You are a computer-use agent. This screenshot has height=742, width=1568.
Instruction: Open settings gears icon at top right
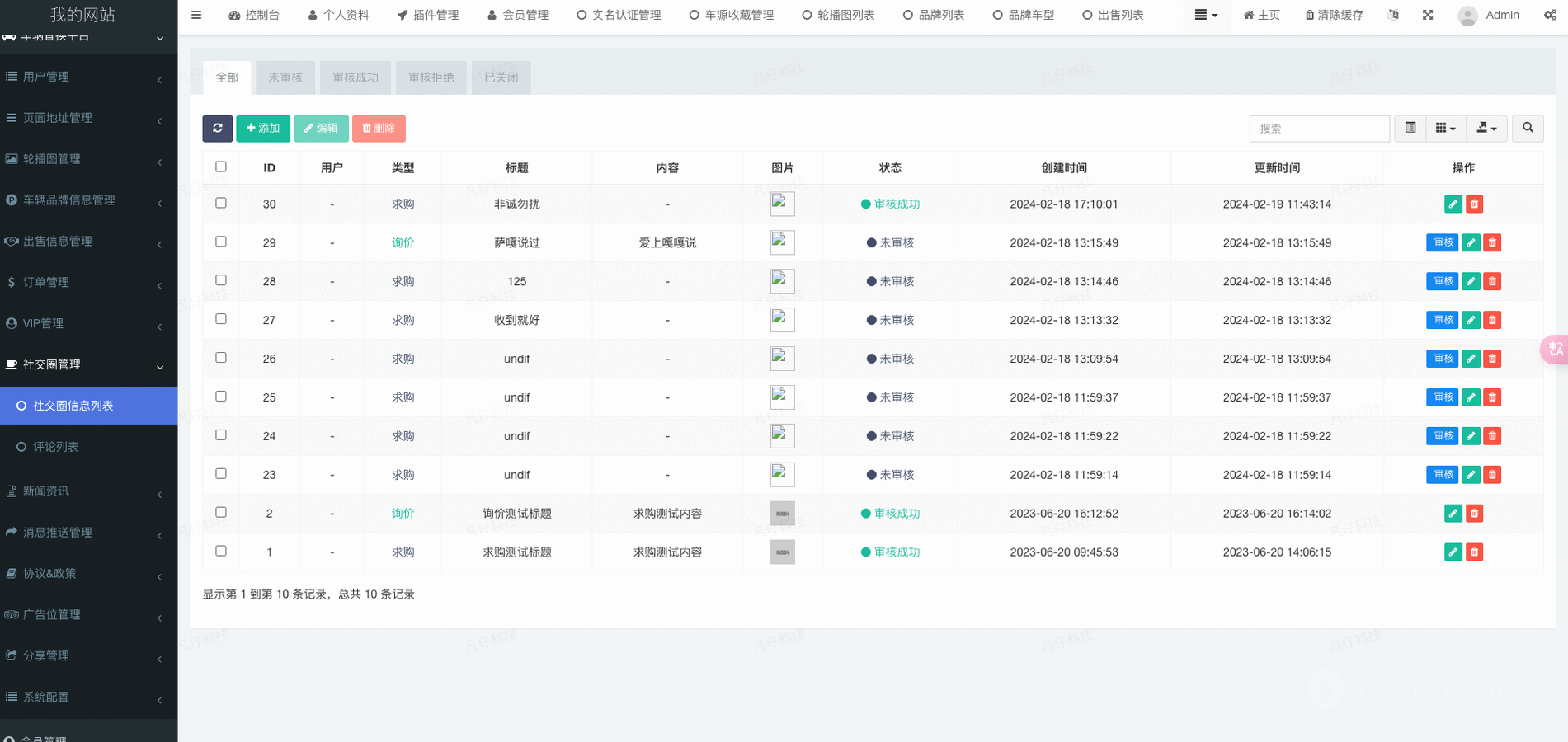click(x=1550, y=15)
